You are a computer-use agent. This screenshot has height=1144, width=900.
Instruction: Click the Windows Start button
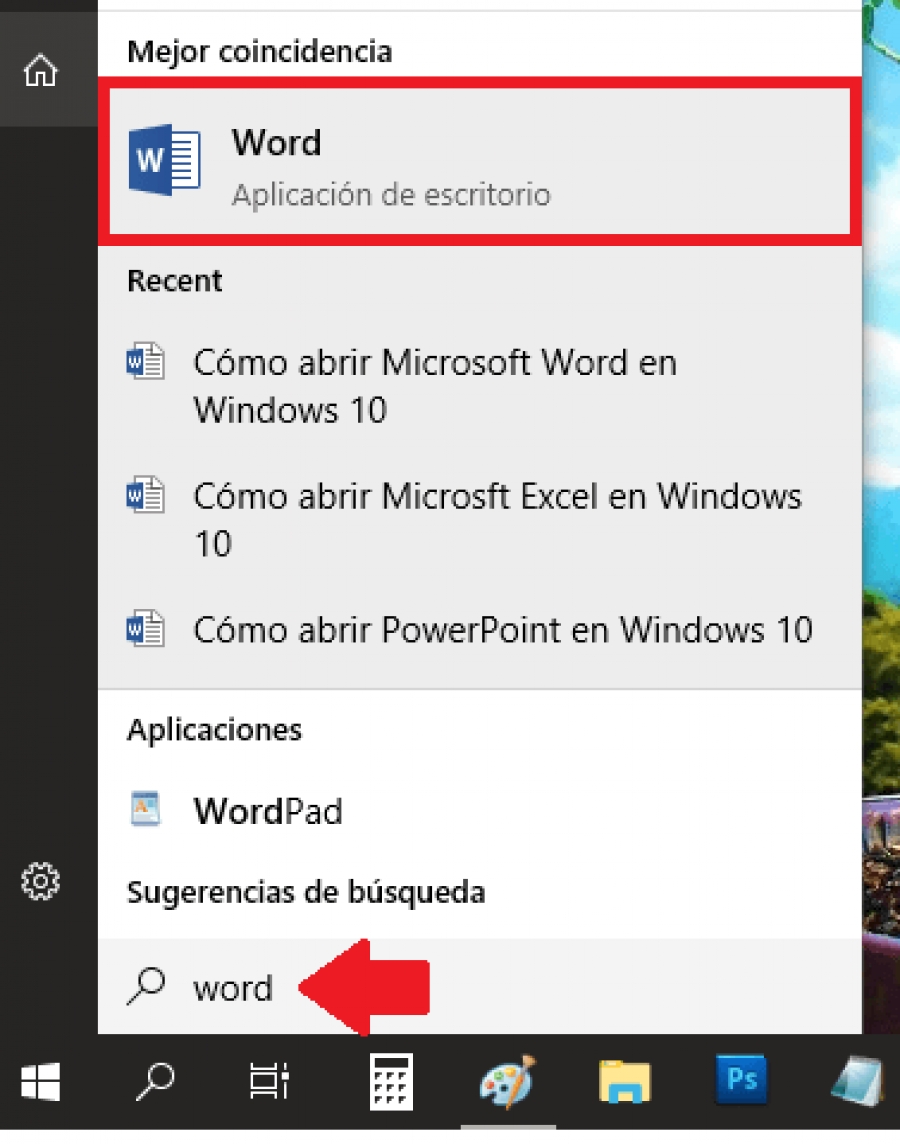point(40,1081)
